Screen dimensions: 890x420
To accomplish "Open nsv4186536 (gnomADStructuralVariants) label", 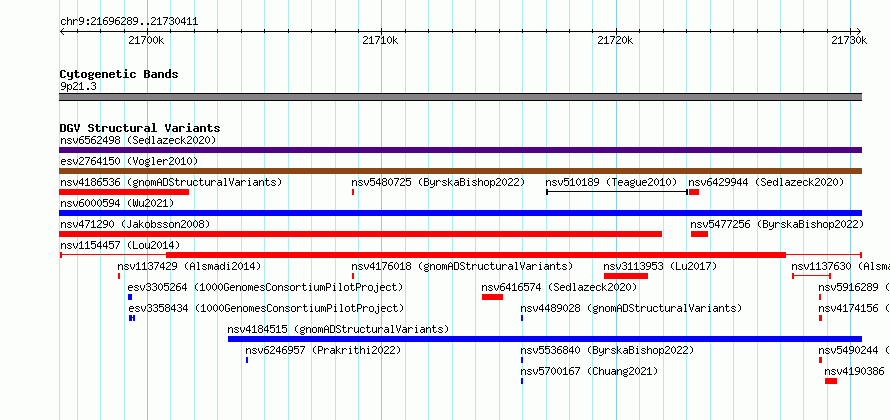I will click(x=171, y=182).
